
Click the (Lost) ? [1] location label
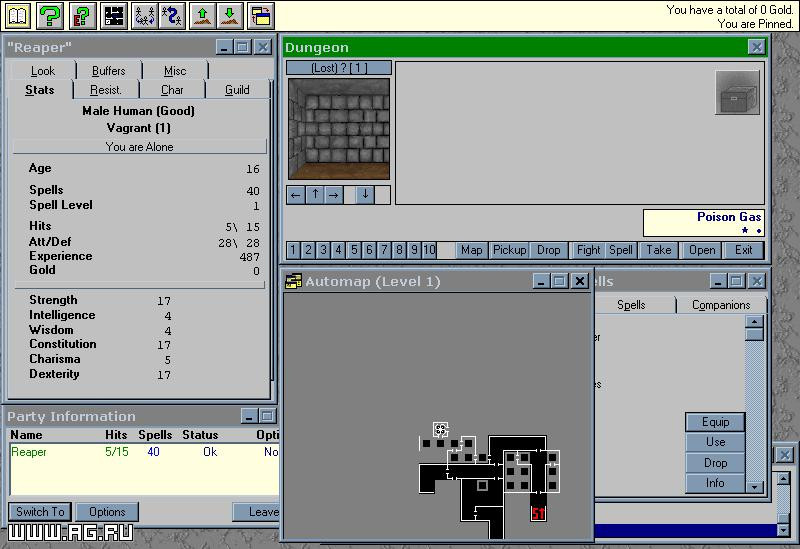339,68
